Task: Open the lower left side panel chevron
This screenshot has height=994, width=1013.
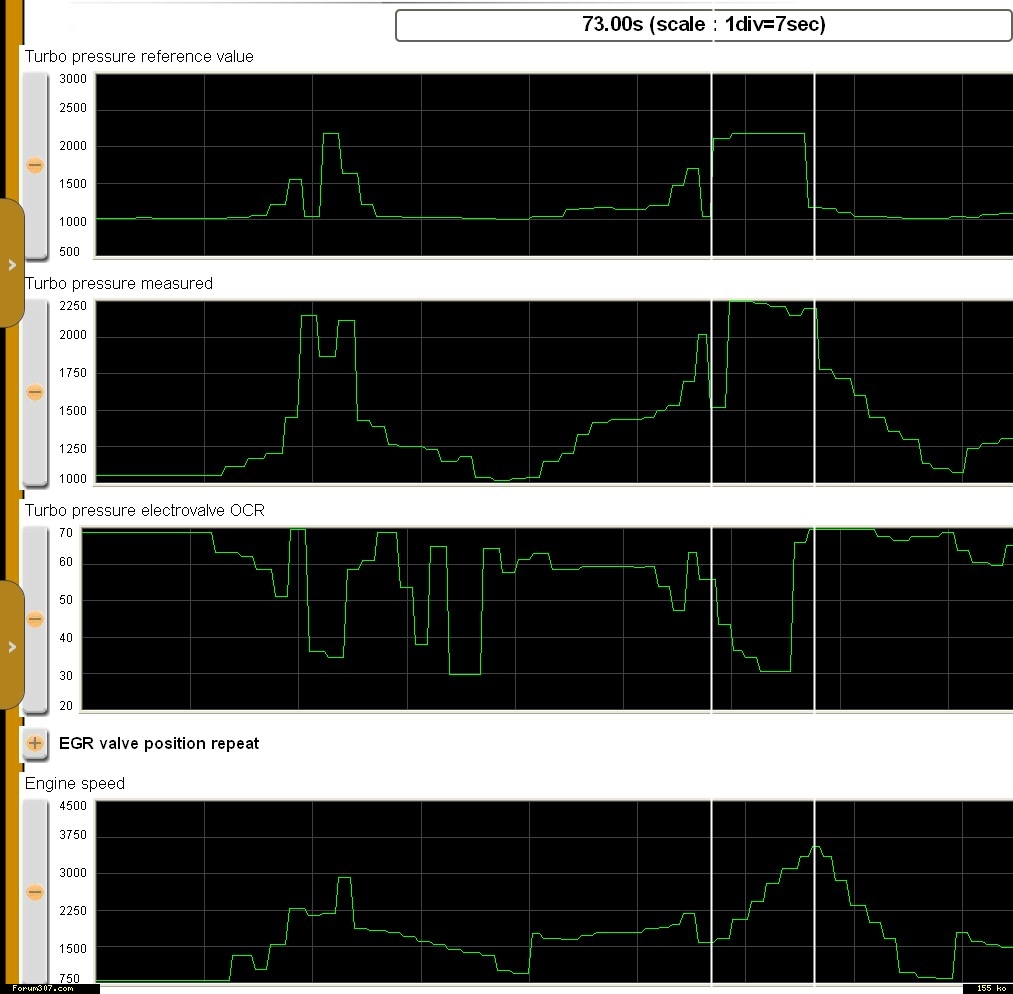Action: tap(12, 646)
